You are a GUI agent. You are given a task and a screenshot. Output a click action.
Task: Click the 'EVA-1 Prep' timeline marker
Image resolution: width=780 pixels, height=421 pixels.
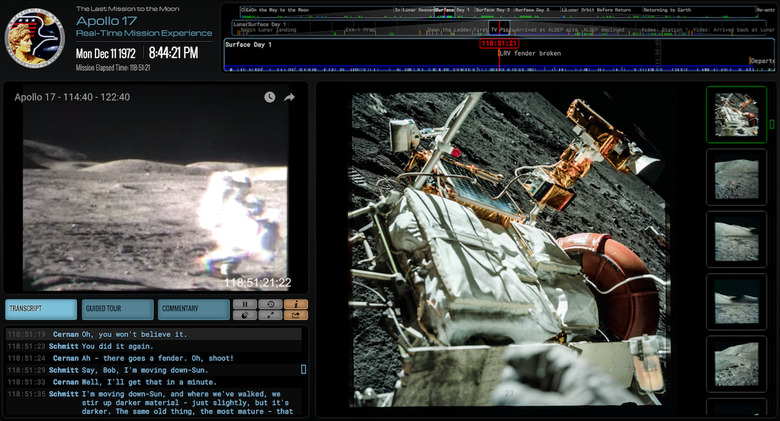(361, 30)
